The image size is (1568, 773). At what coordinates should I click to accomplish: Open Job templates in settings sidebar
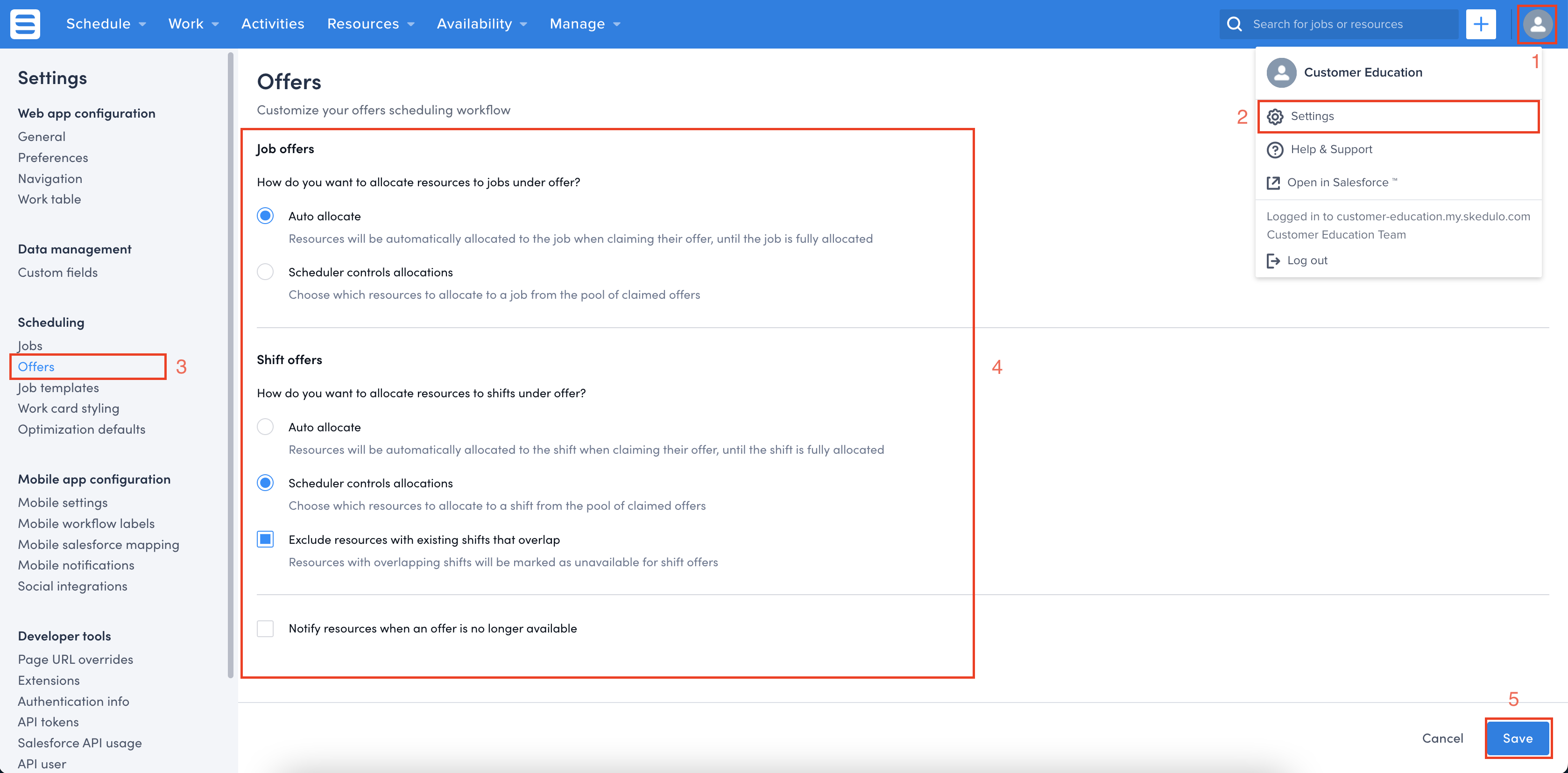click(58, 388)
